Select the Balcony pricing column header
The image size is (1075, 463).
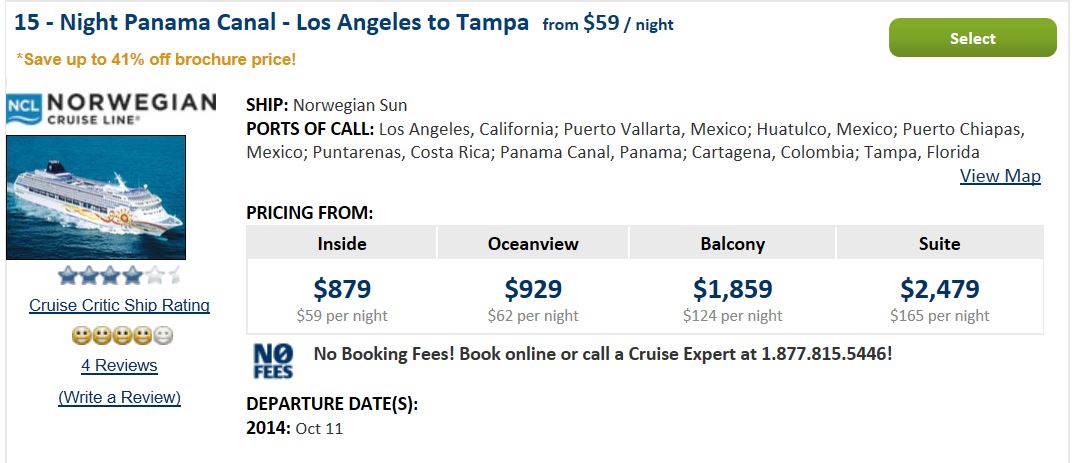(732, 244)
